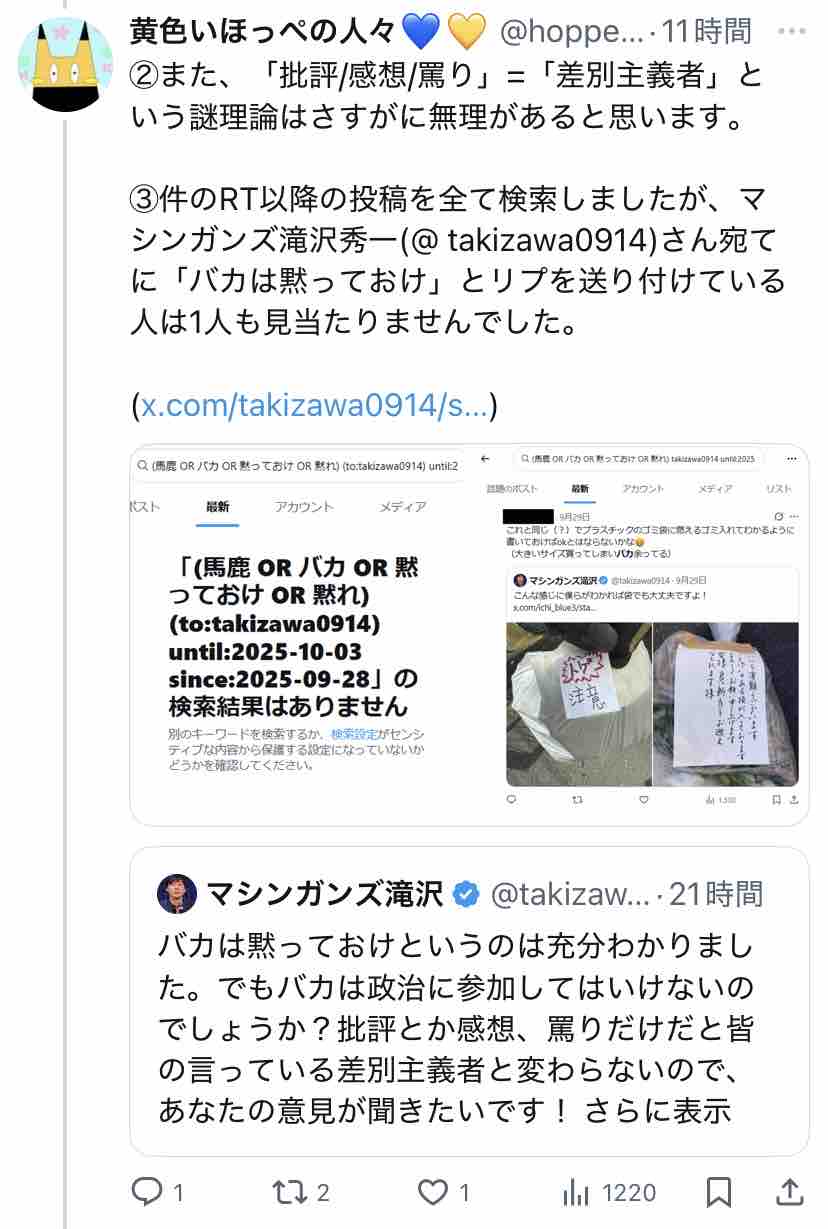Tap the reply speech bubble icon
828x1229 pixels.
click(147, 1192)
